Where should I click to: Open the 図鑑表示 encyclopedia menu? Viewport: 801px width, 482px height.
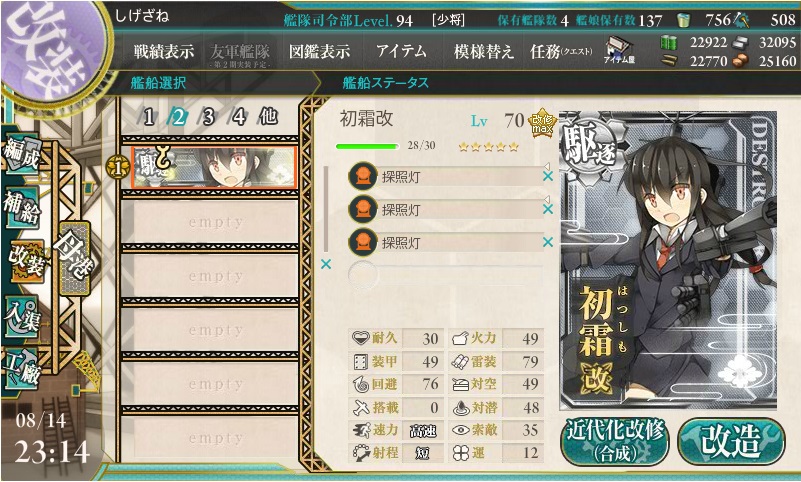click(x=320, y=51)
